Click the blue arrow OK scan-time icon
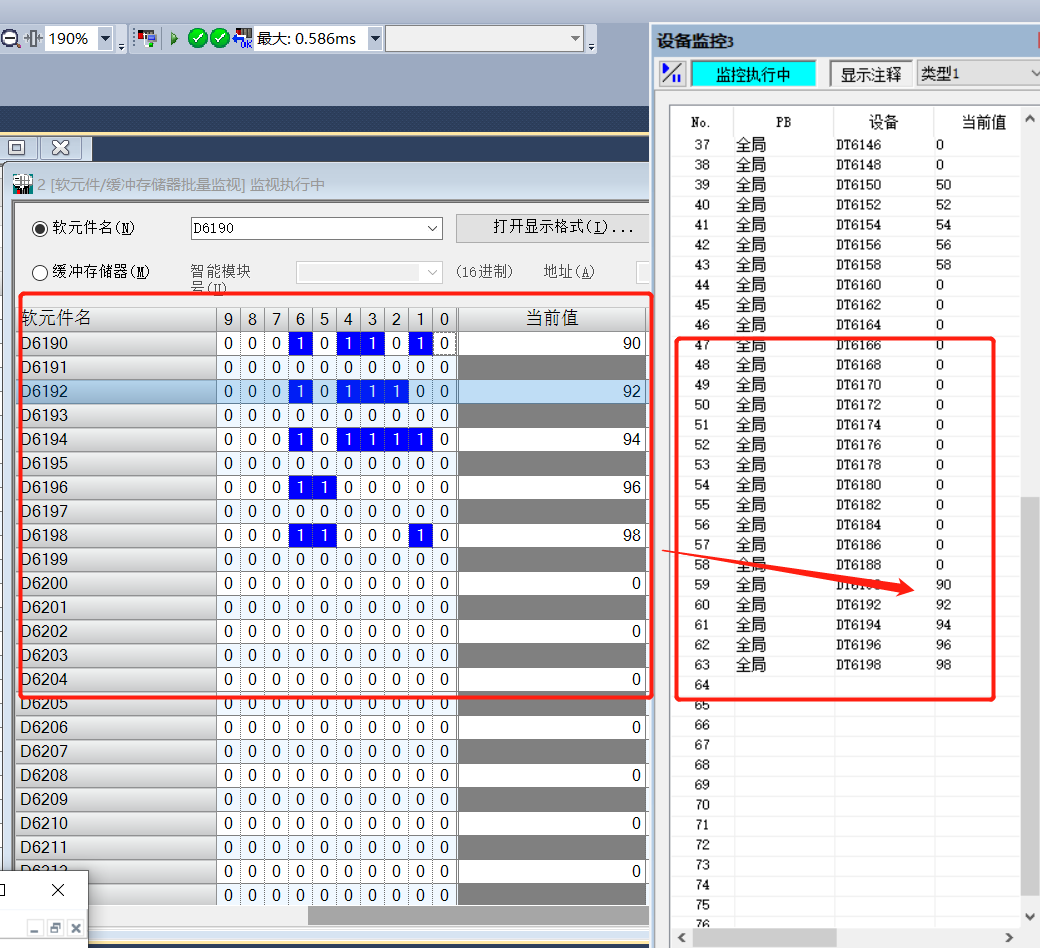1040x948 pixels. (242, 39)
